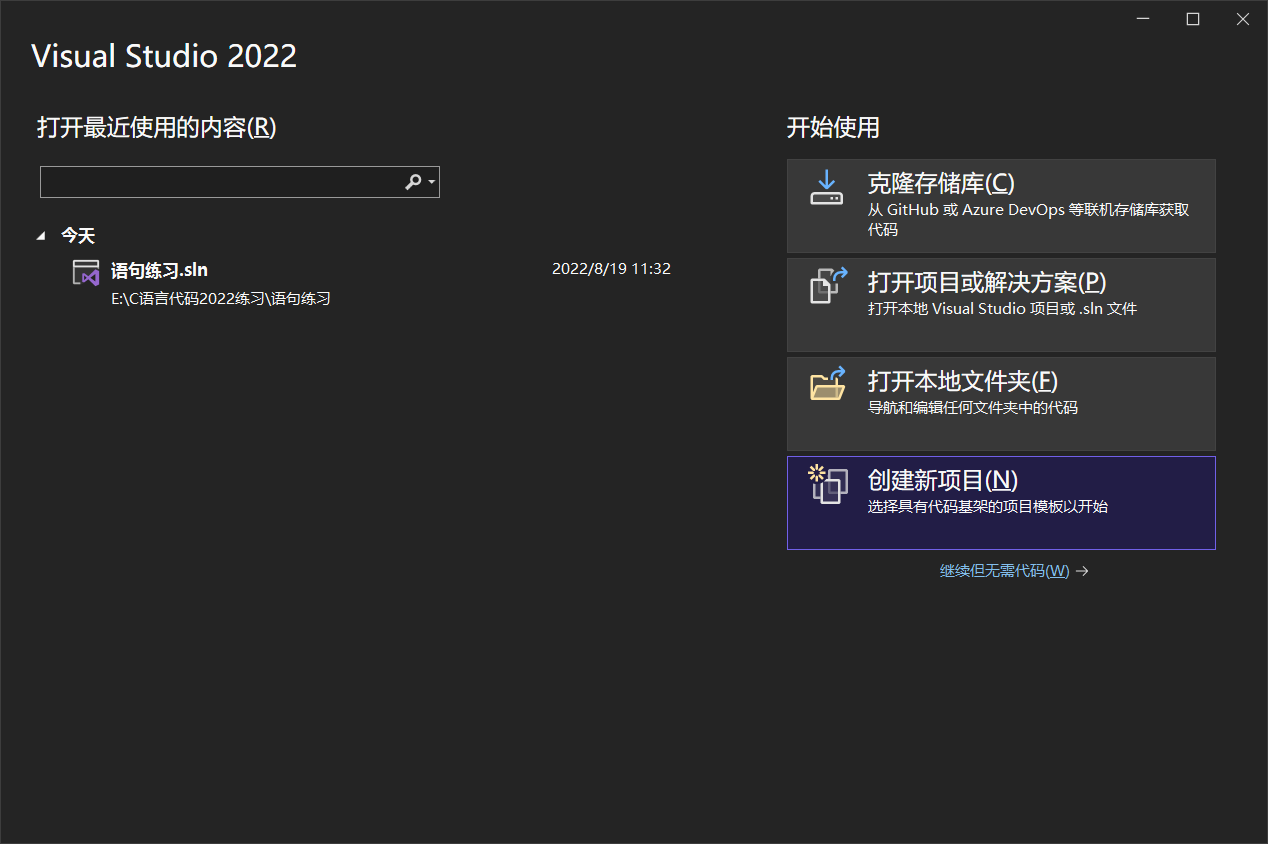This screenshot has height=844, width=1268.
Task: Click the path E:\C语言代码2022练习\语句练习
Action: [221, 298]
